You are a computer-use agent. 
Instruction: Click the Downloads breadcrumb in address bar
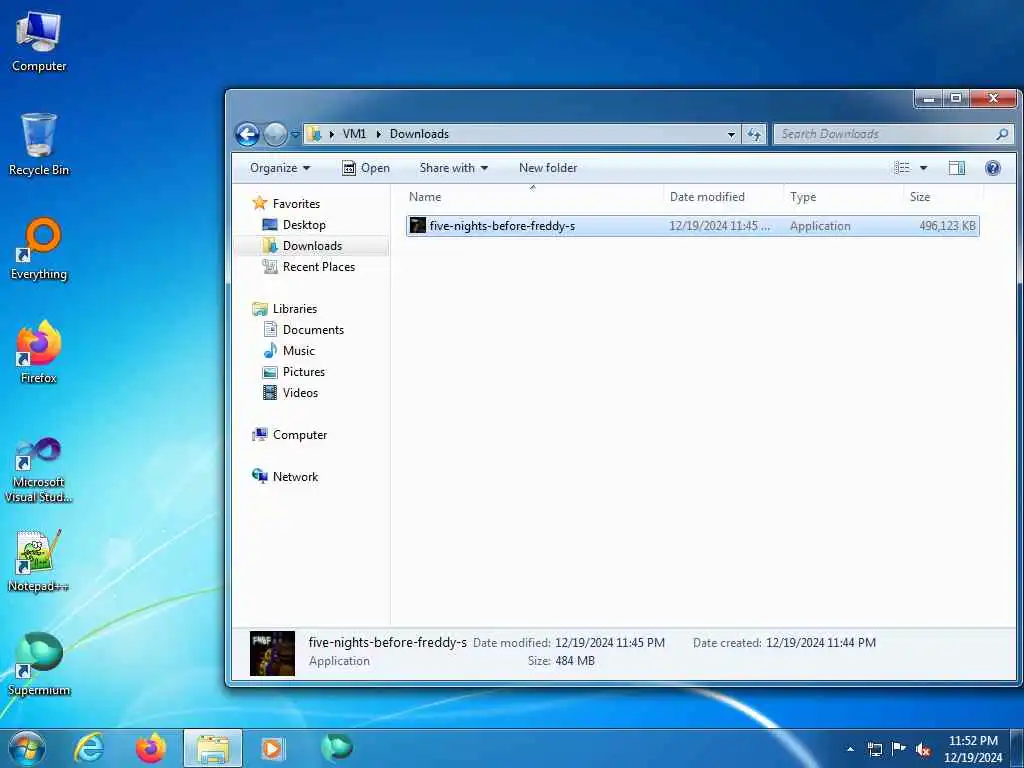(419, 134)
